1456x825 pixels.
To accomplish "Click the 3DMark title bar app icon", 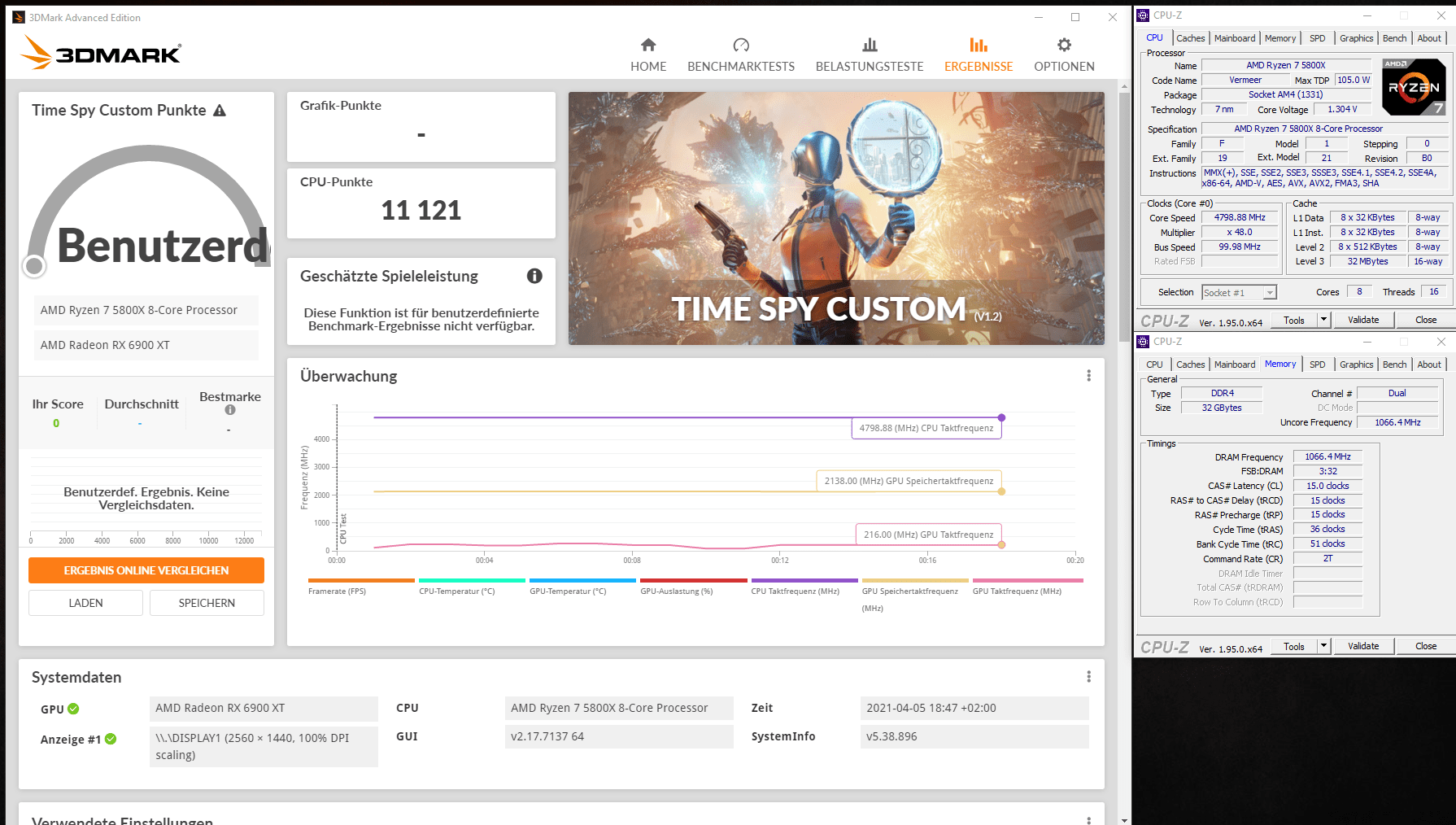I will (19, 17).
